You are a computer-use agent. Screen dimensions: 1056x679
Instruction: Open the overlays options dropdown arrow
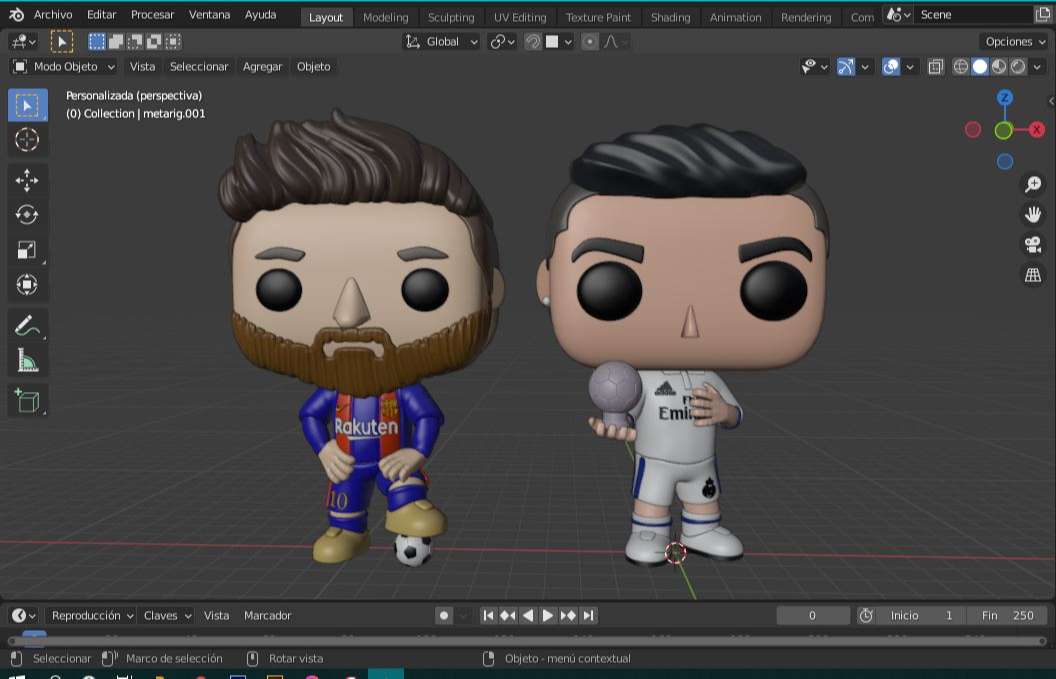pyautogui.click(x=910, y=67)
